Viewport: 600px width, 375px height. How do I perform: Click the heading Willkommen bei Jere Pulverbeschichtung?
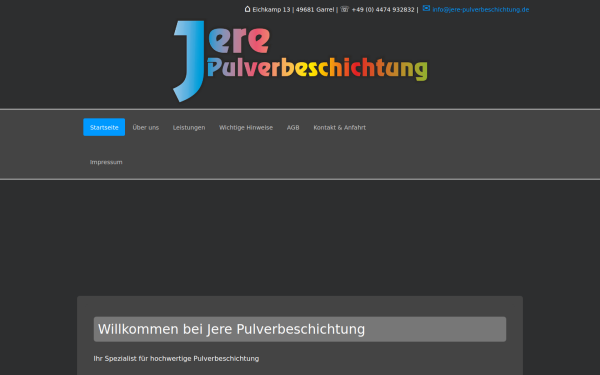tap(231, 329)
